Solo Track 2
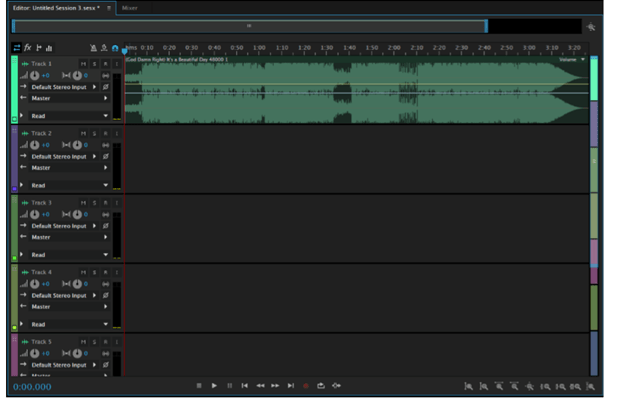 click(94, 133)
